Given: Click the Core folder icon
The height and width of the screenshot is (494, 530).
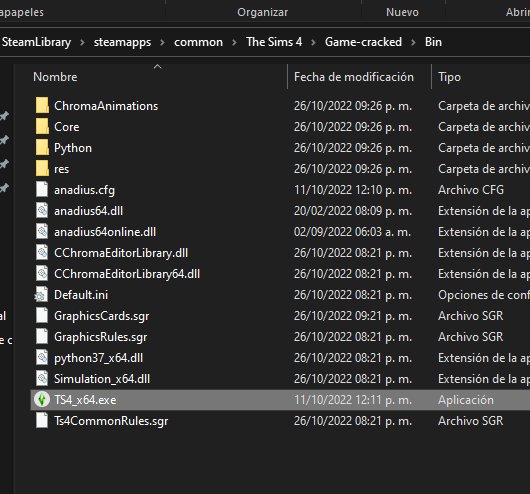Looking at the screenshot, I should 42,126.
